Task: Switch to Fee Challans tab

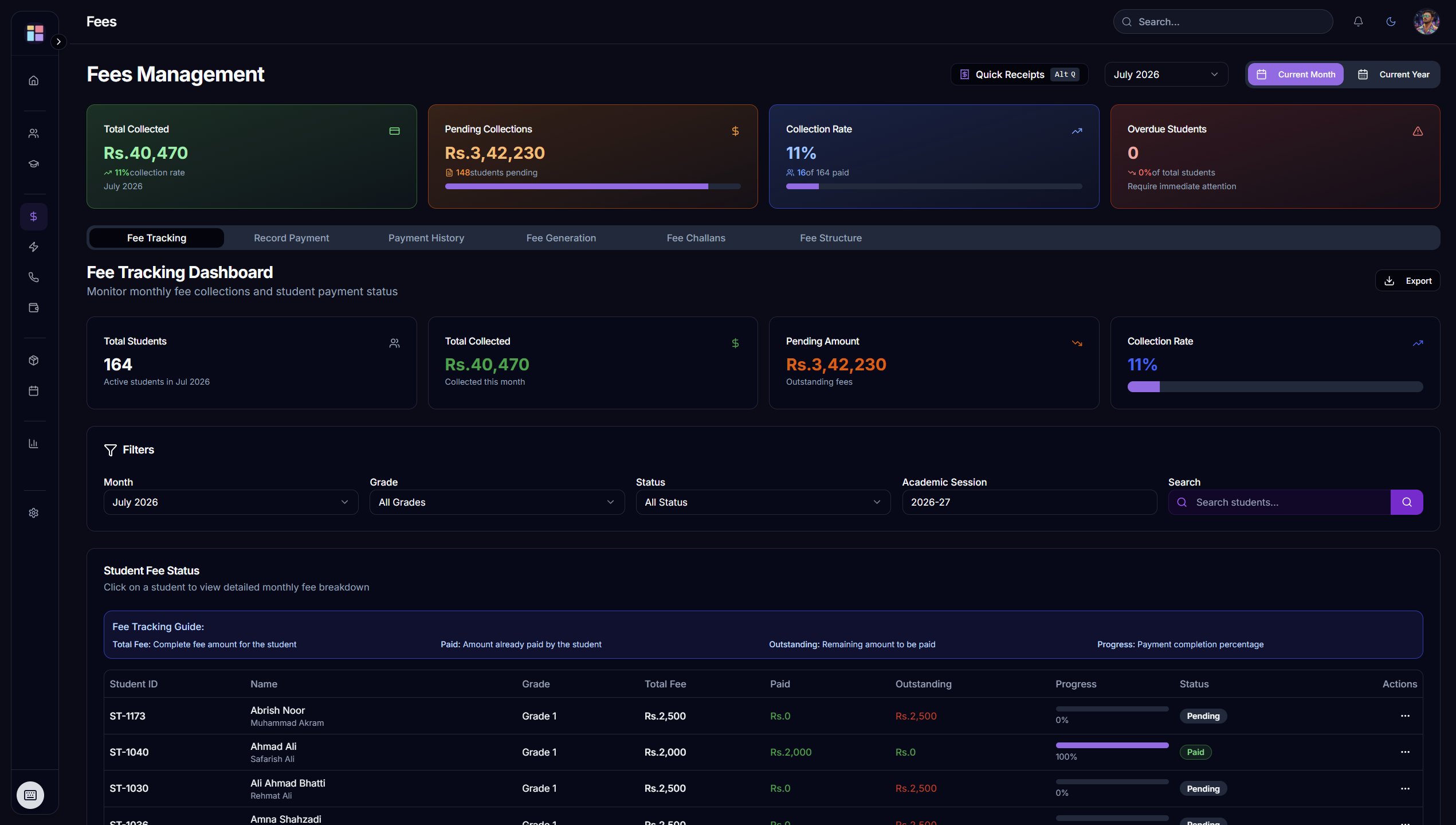Action: [696, 238]
